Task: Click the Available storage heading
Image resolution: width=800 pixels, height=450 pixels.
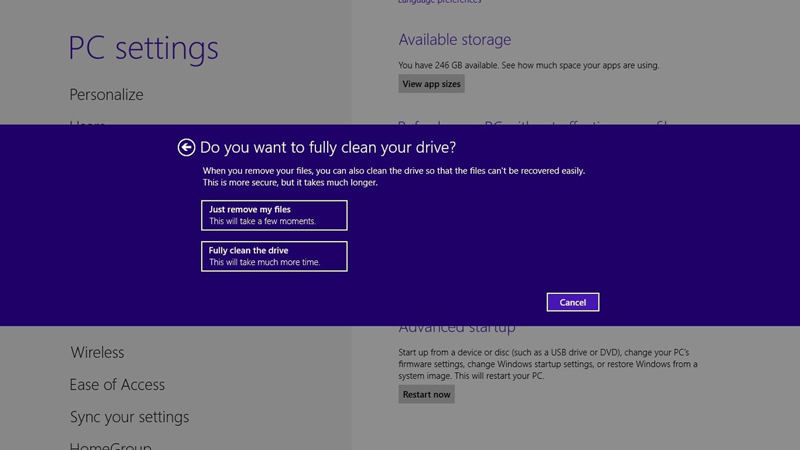Action: [454, 40]
